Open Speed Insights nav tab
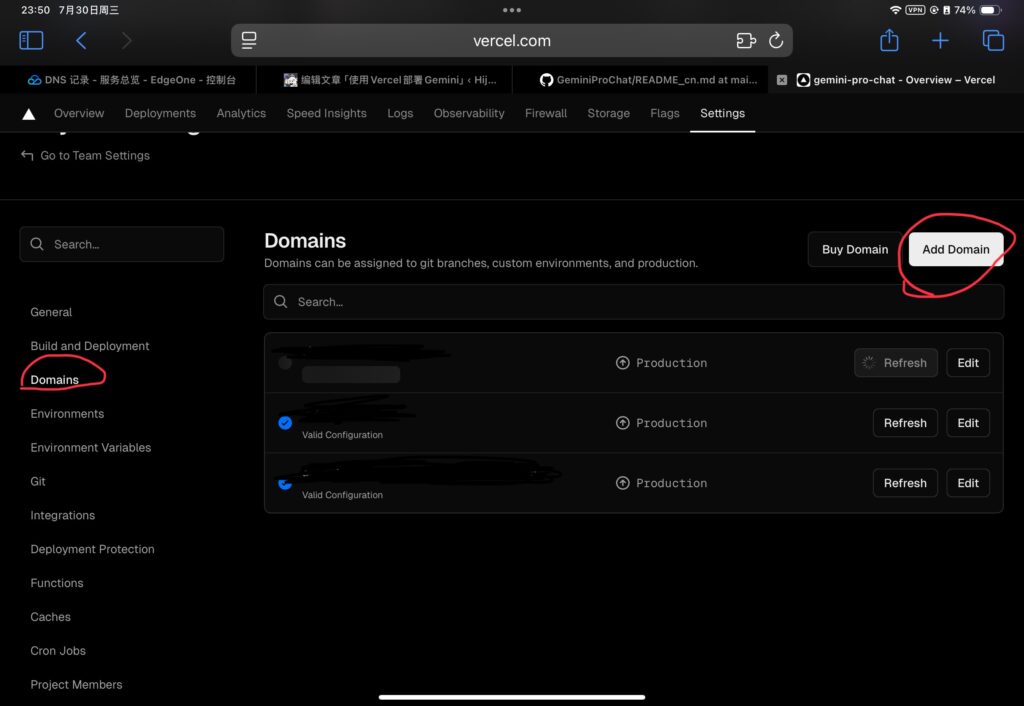 coord(327,113)
